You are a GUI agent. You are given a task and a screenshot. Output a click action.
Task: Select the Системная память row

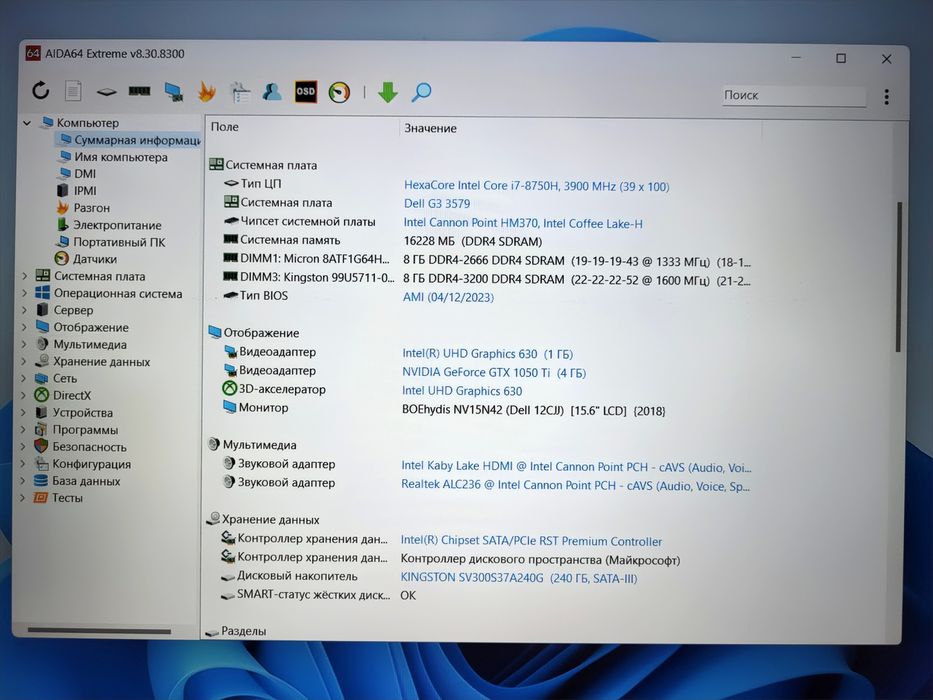381,240
